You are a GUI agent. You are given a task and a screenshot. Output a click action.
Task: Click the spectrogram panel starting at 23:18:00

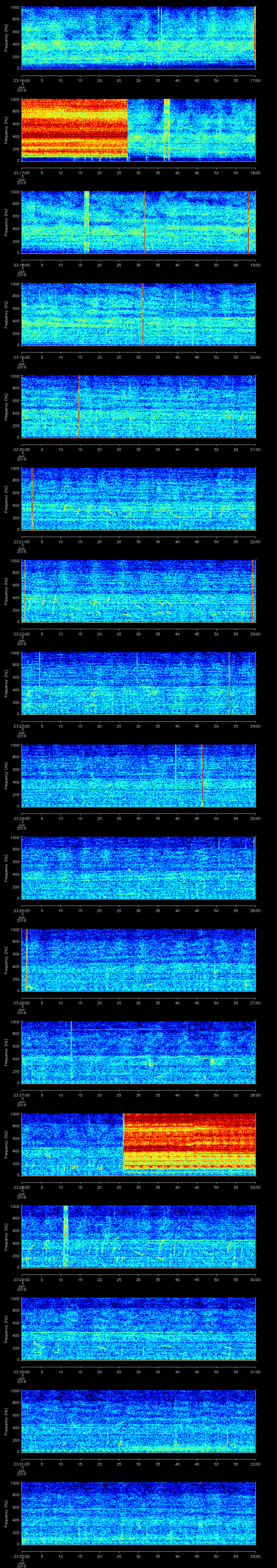(x=139, y=222)
